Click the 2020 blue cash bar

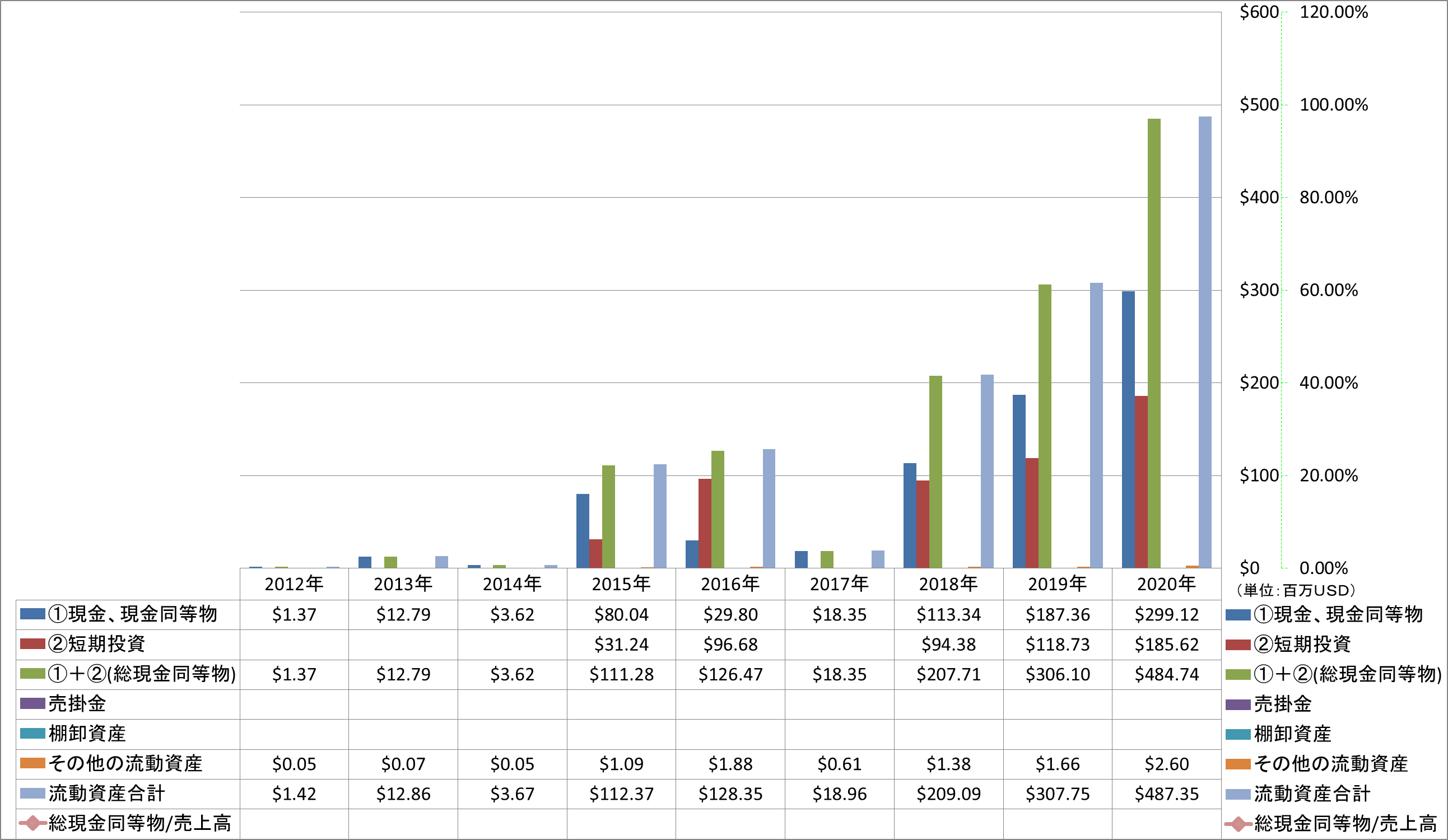click(1128, 430)
